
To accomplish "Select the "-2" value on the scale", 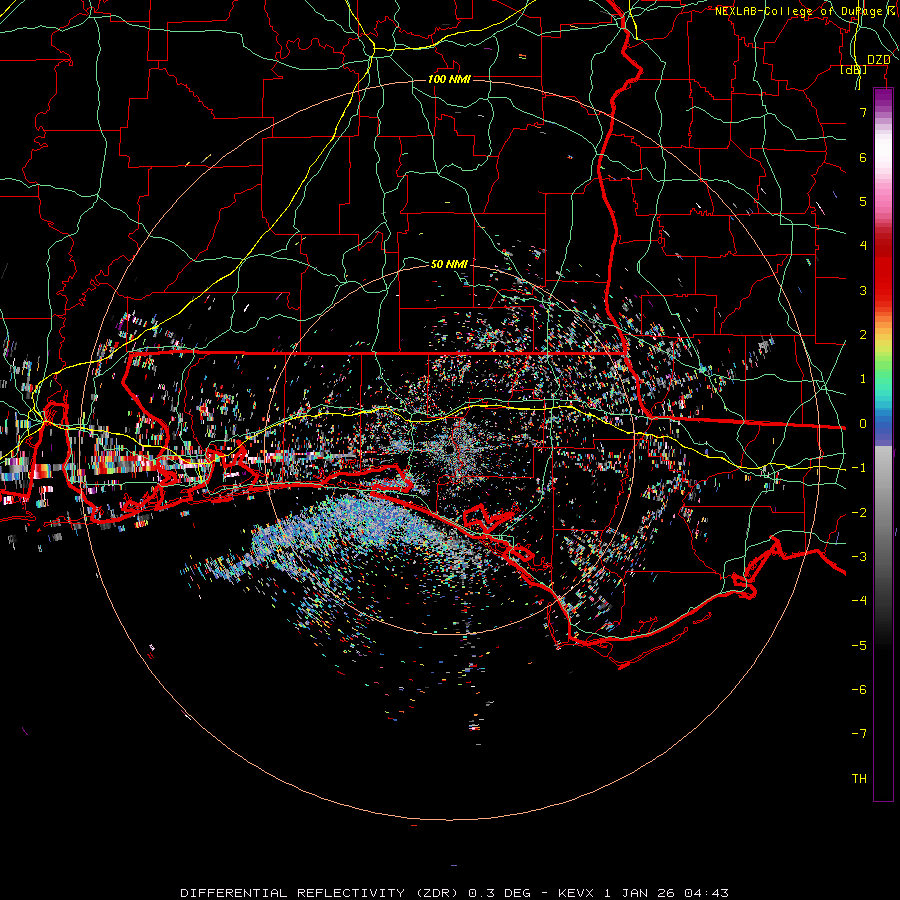I will [x=859, y=513].
